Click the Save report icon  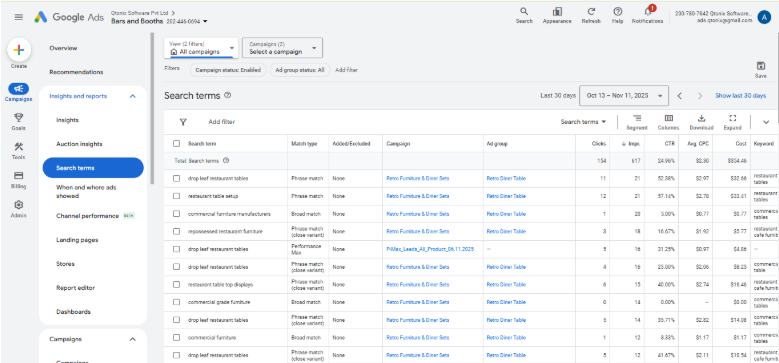(761, 66)
